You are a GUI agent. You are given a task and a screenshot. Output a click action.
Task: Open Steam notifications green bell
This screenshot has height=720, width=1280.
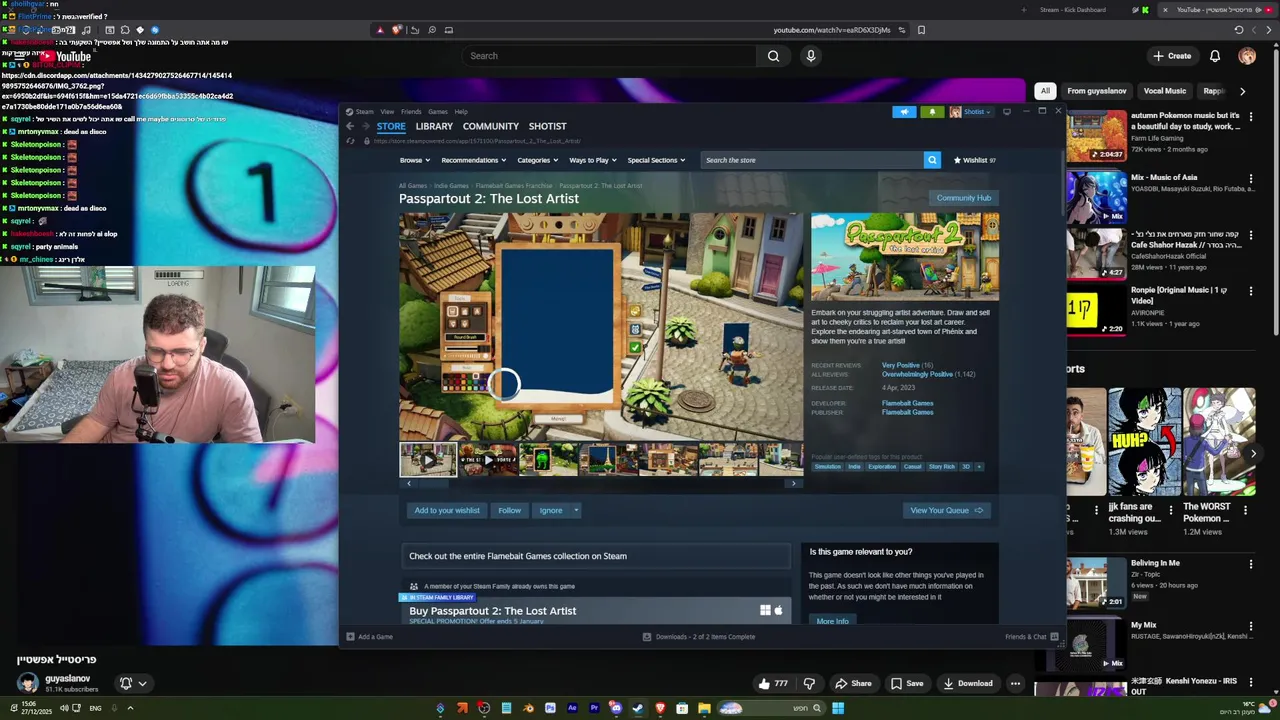[932, 112]
